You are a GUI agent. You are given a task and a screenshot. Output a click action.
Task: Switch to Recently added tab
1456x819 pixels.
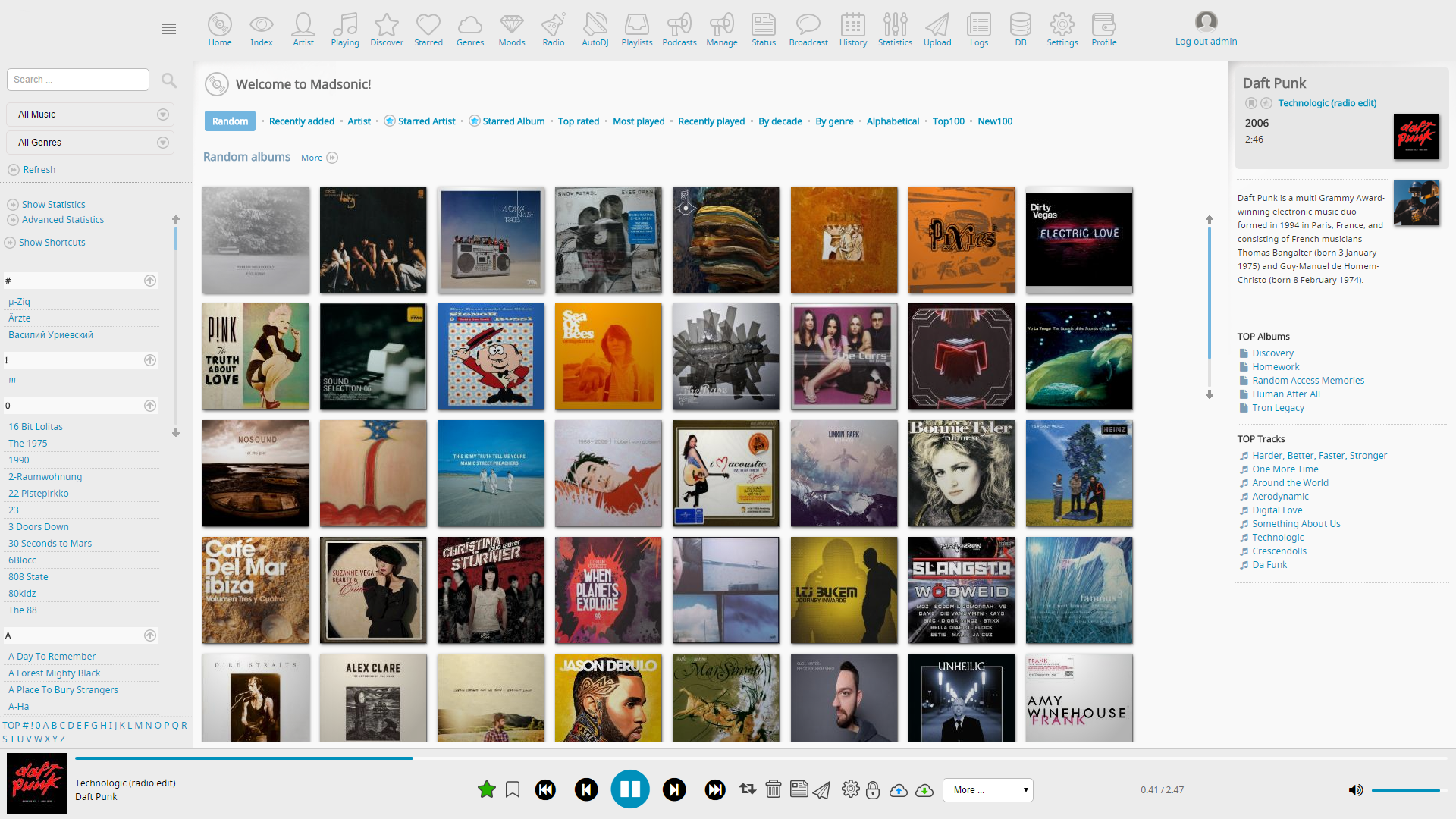click(302, 121)
